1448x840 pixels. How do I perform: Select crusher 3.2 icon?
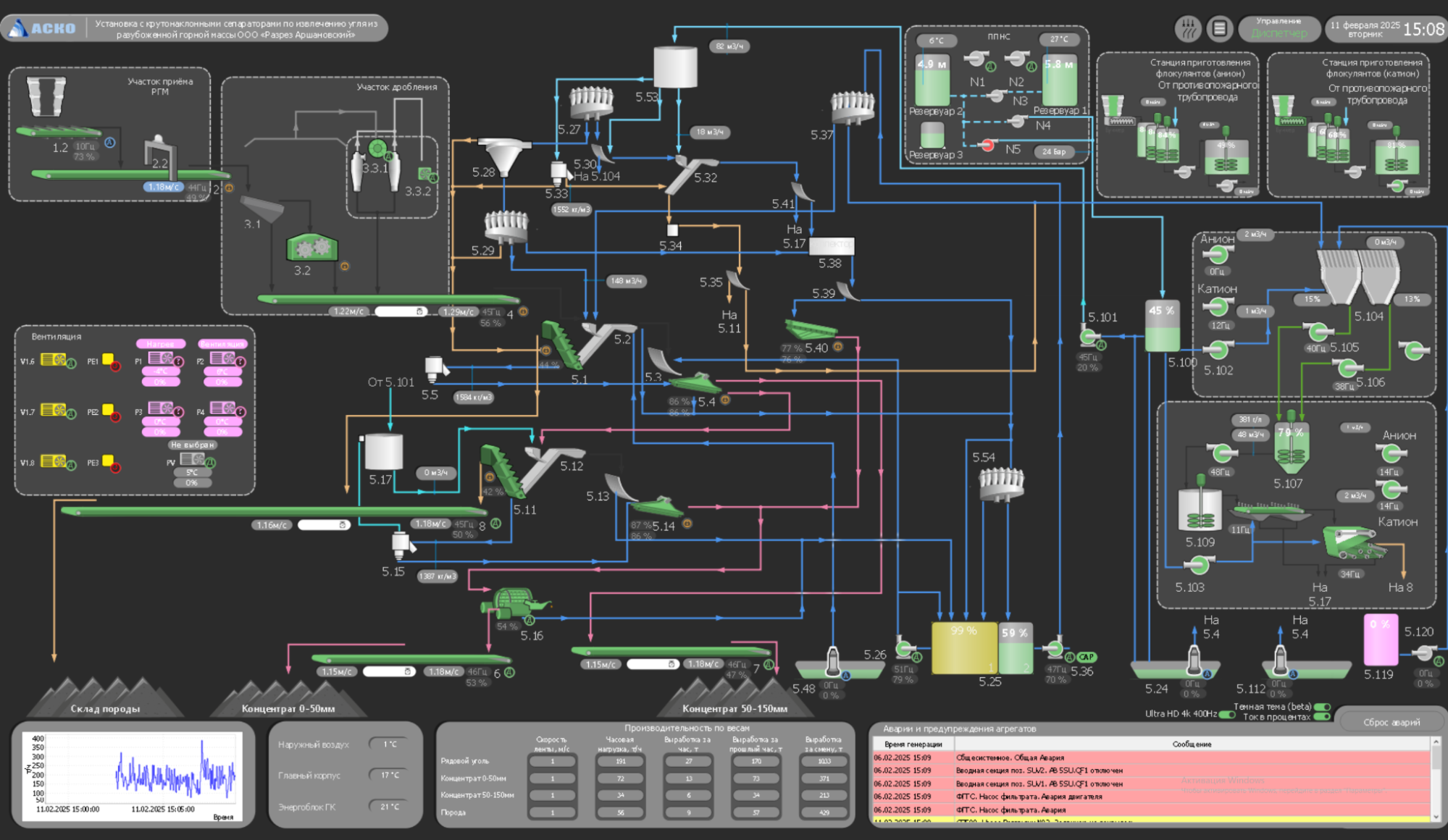tap(312, 248)
